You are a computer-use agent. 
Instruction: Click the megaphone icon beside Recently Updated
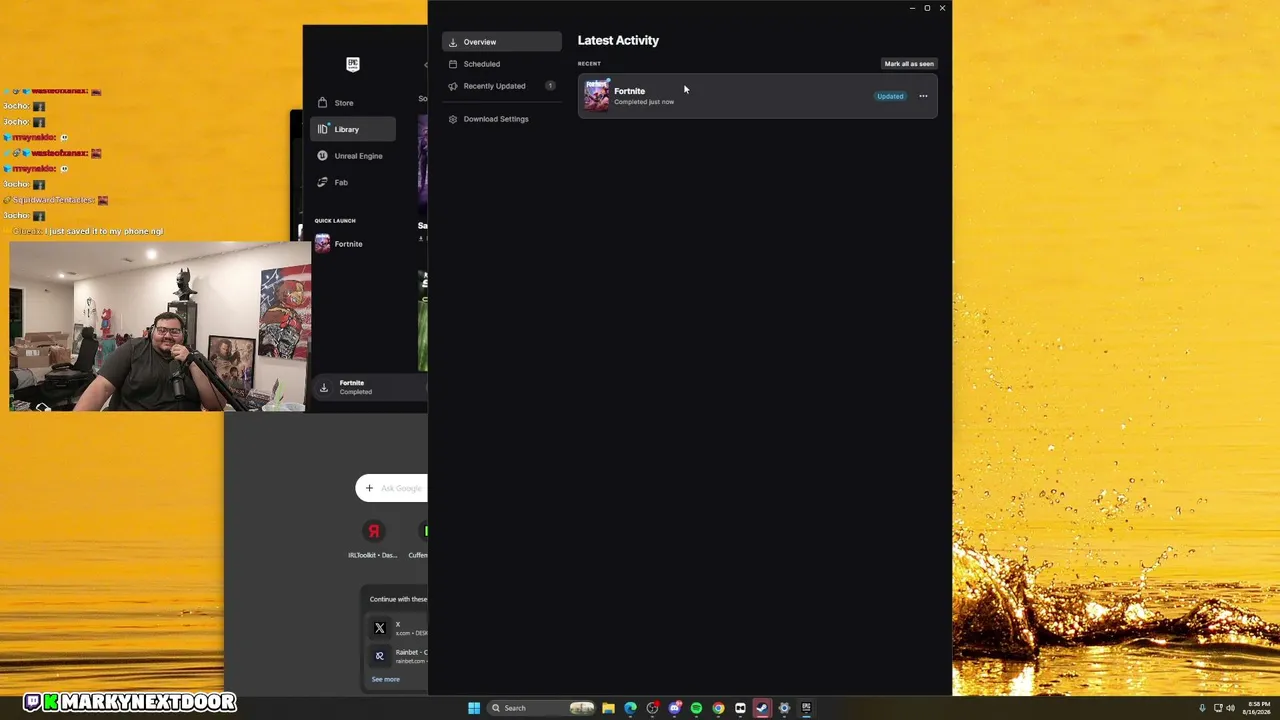(453, 86)
